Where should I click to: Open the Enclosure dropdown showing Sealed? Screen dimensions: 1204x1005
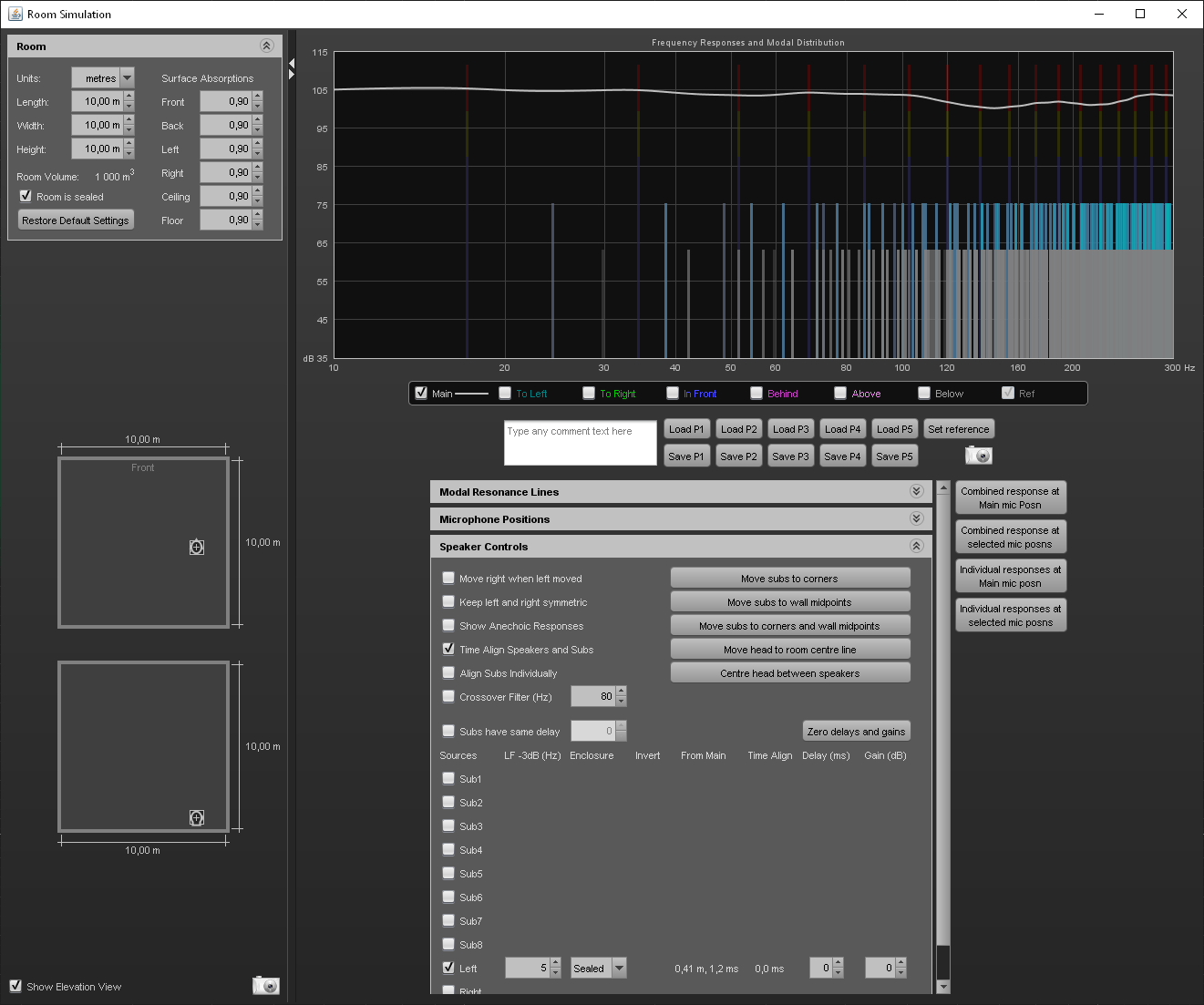pyautogui.click(x=619, y=968)
